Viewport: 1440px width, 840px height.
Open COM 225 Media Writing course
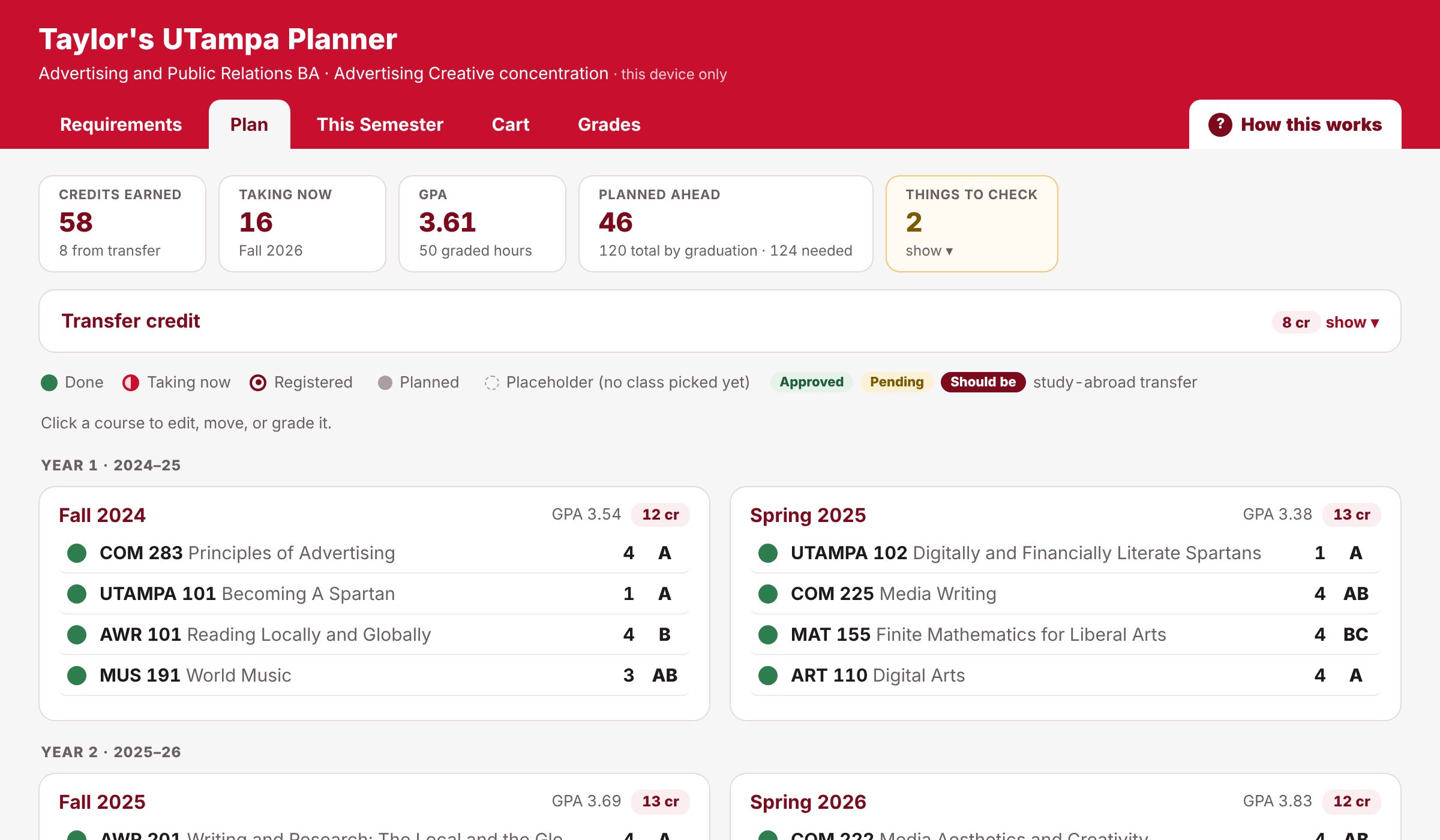point(1066,594)
